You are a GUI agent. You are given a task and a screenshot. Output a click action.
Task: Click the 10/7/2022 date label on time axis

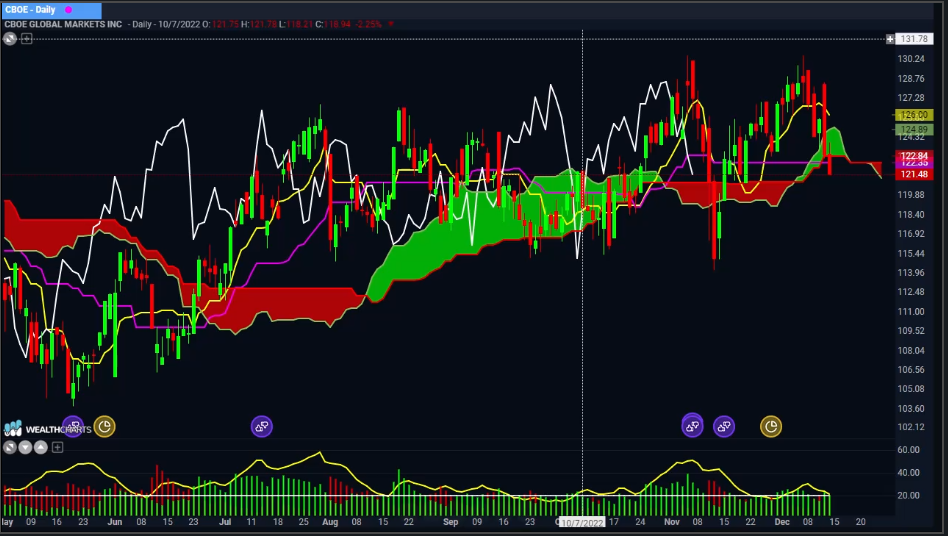point(582,522)
